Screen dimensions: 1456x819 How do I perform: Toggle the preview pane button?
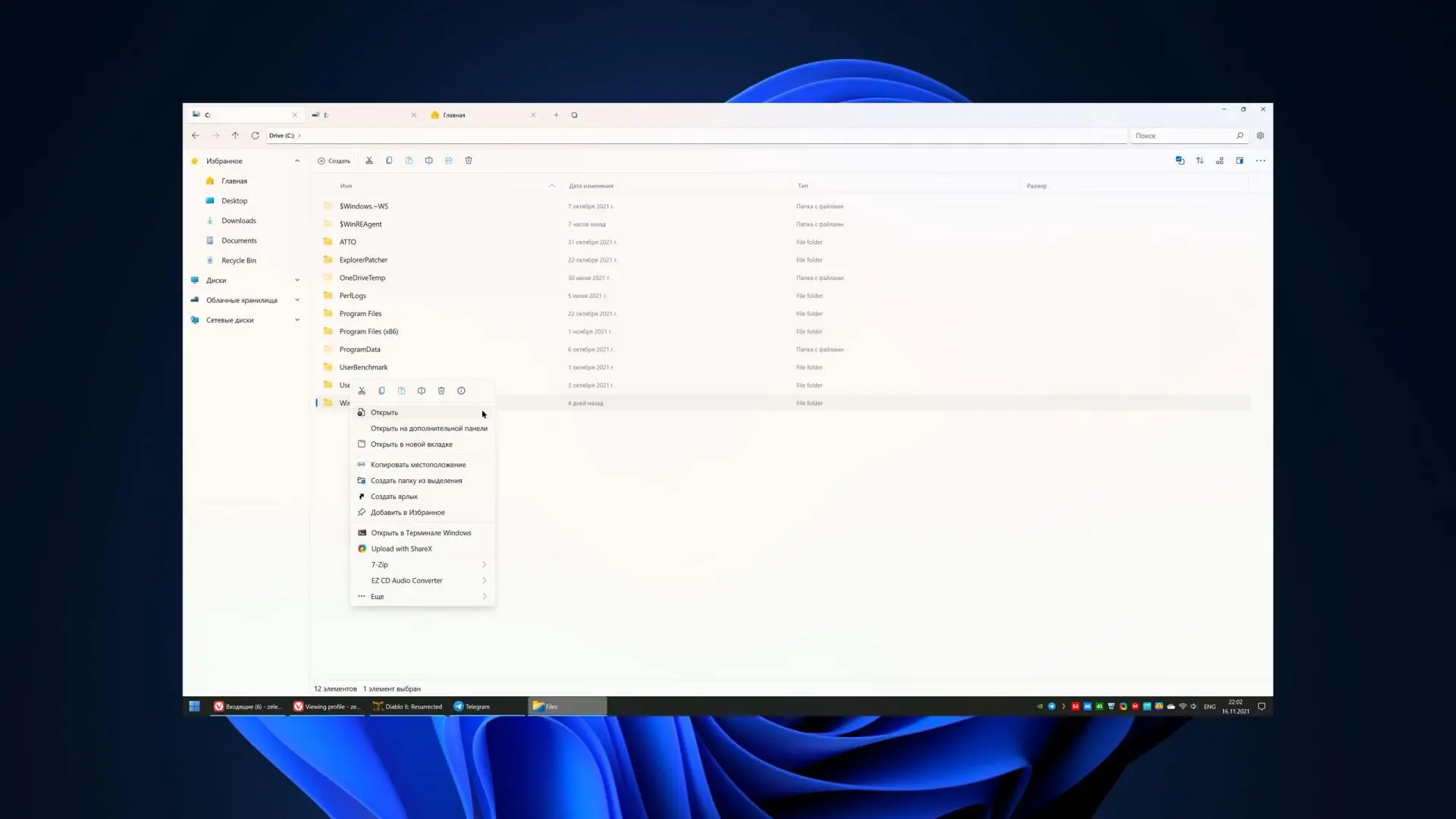tap(1240, 161)
